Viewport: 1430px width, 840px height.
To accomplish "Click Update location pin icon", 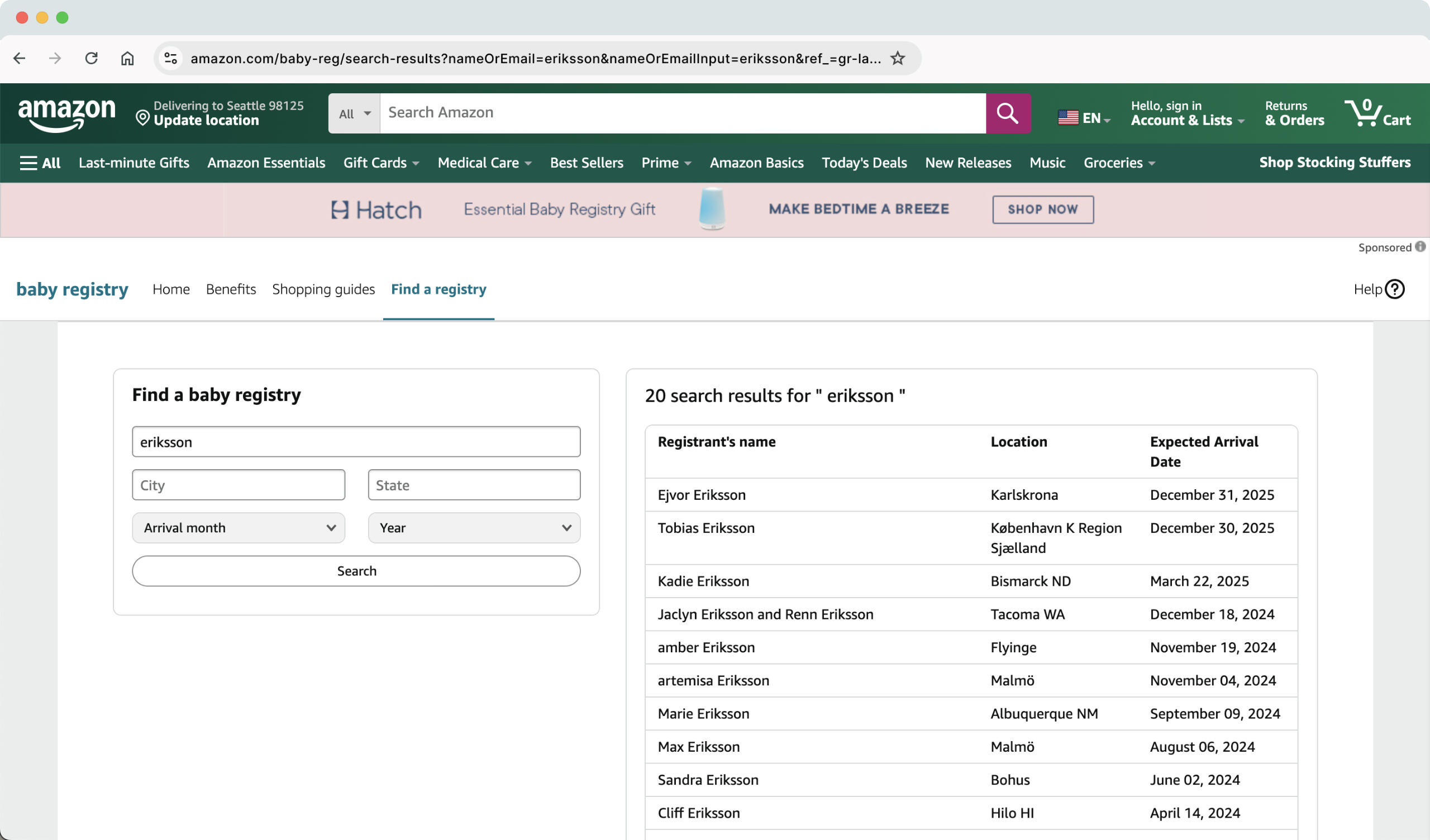I will point(142,117).
